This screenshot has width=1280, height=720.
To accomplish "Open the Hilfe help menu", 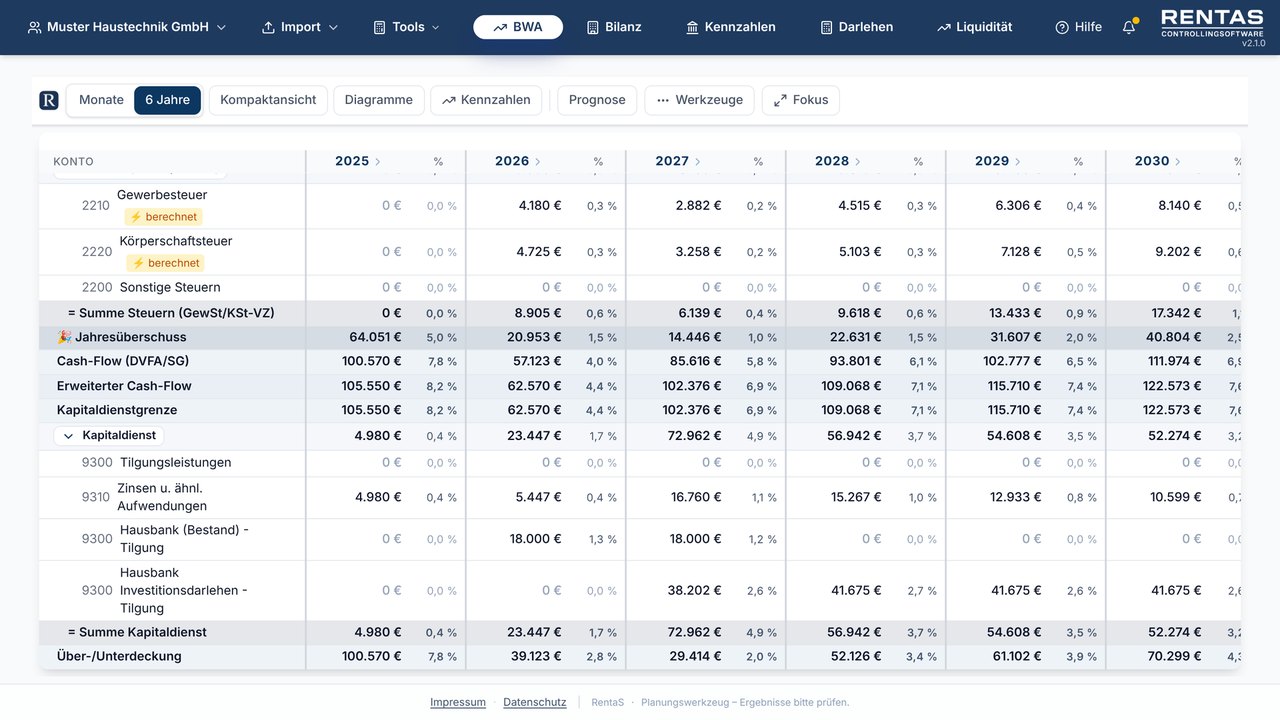I will pos(1078,27).
